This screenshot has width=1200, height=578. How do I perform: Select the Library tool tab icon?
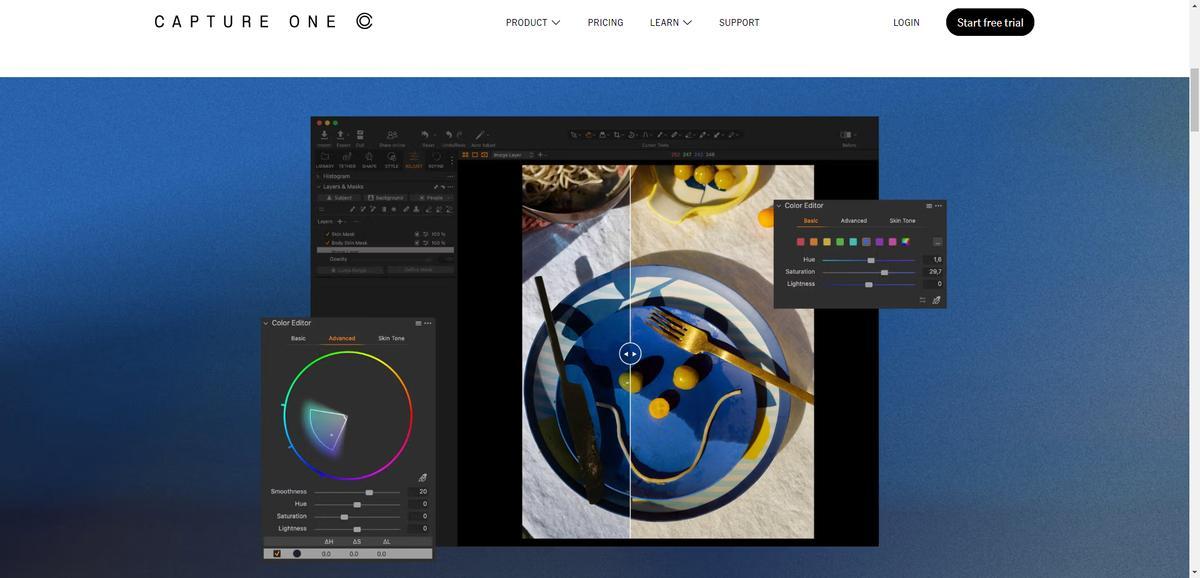(x=324, y=158)
